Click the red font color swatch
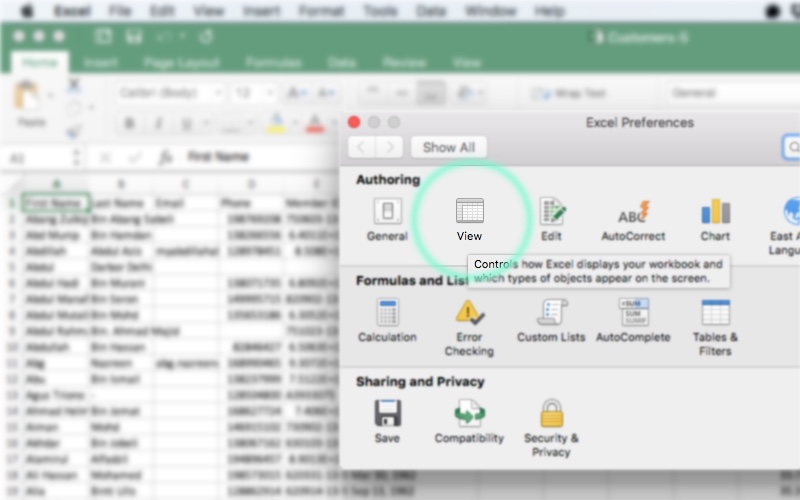The height and width of the screenshot is (500, 800). [315, 124]
